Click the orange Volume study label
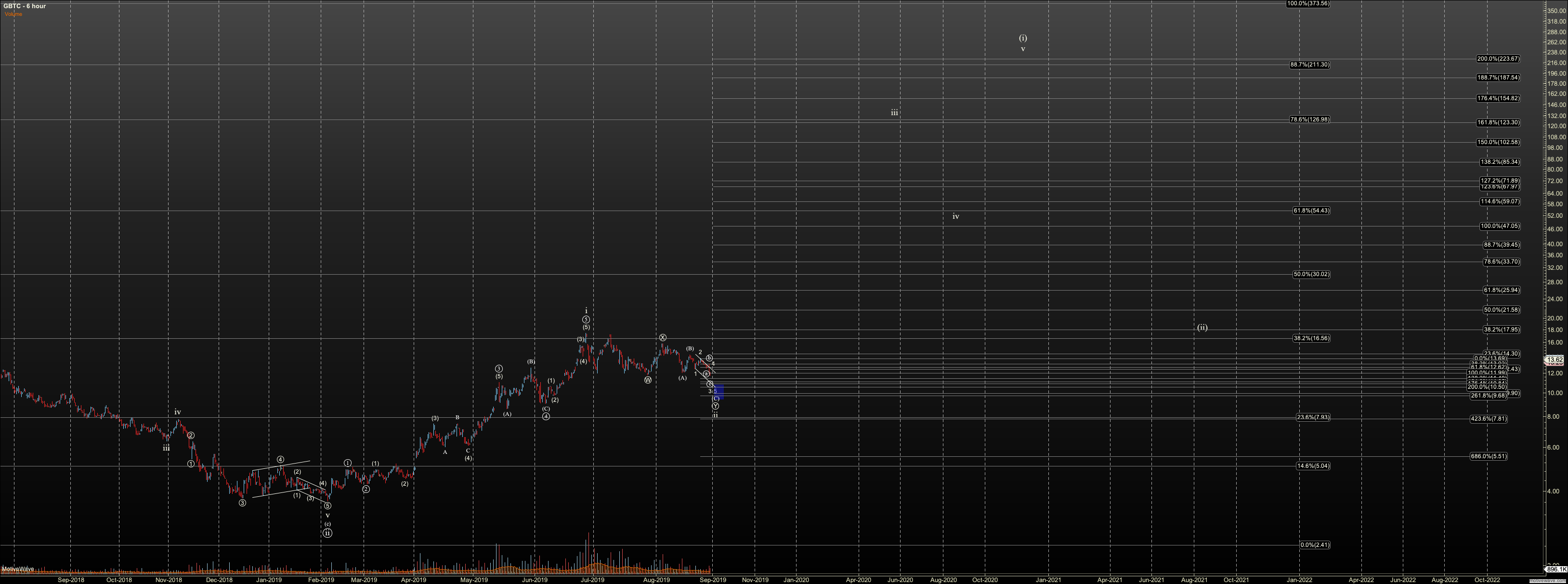The width and height of the screenshot is (1568, 584). pyautogui.click(x=13, y=14)
